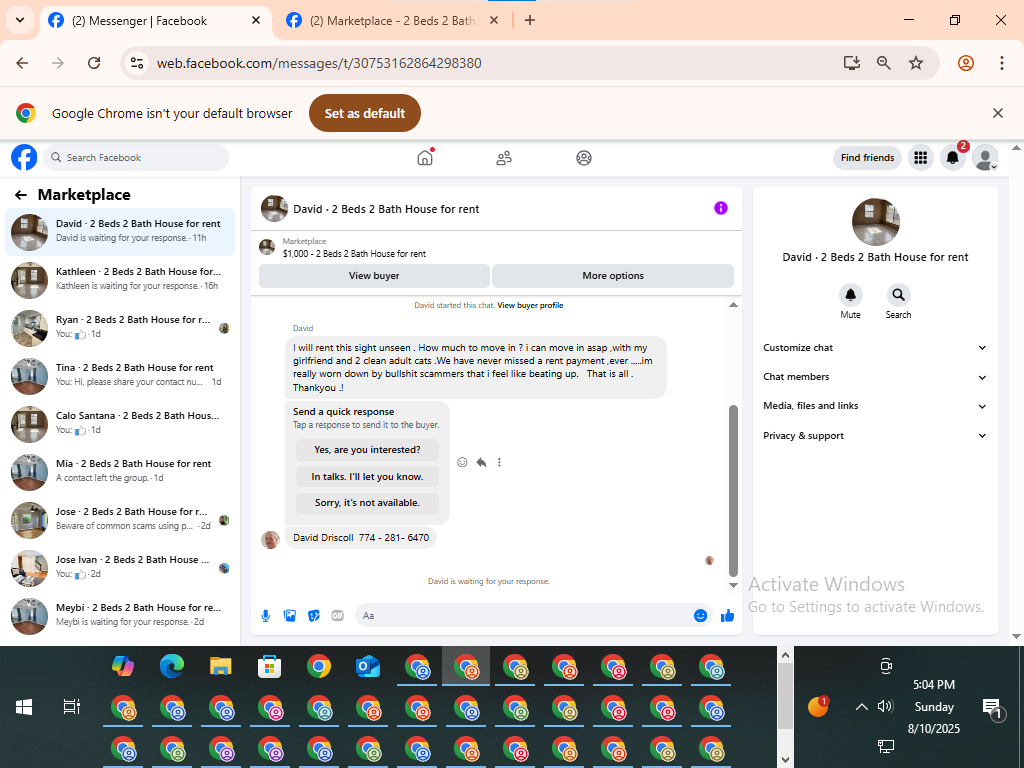The image size is (1024, 768).
Task: Open the notifications bell with badge 2
Action: pos(953,157)
